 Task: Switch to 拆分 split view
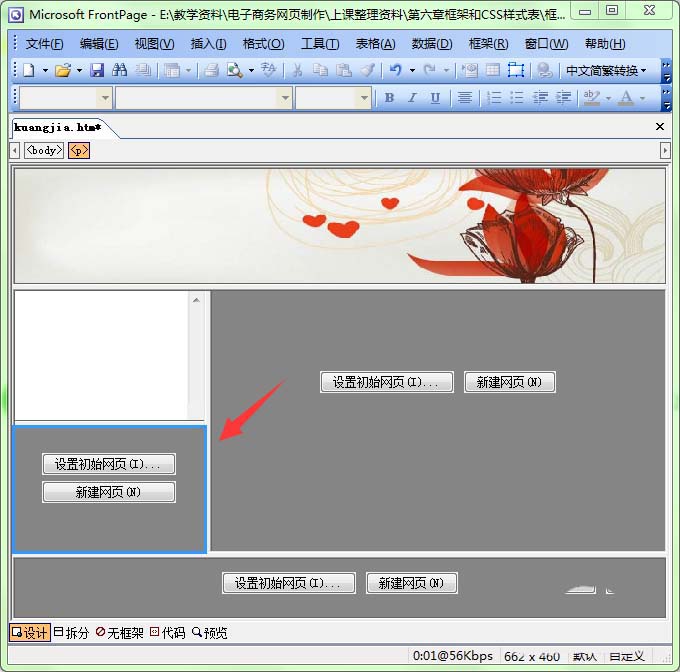point(72,633)
